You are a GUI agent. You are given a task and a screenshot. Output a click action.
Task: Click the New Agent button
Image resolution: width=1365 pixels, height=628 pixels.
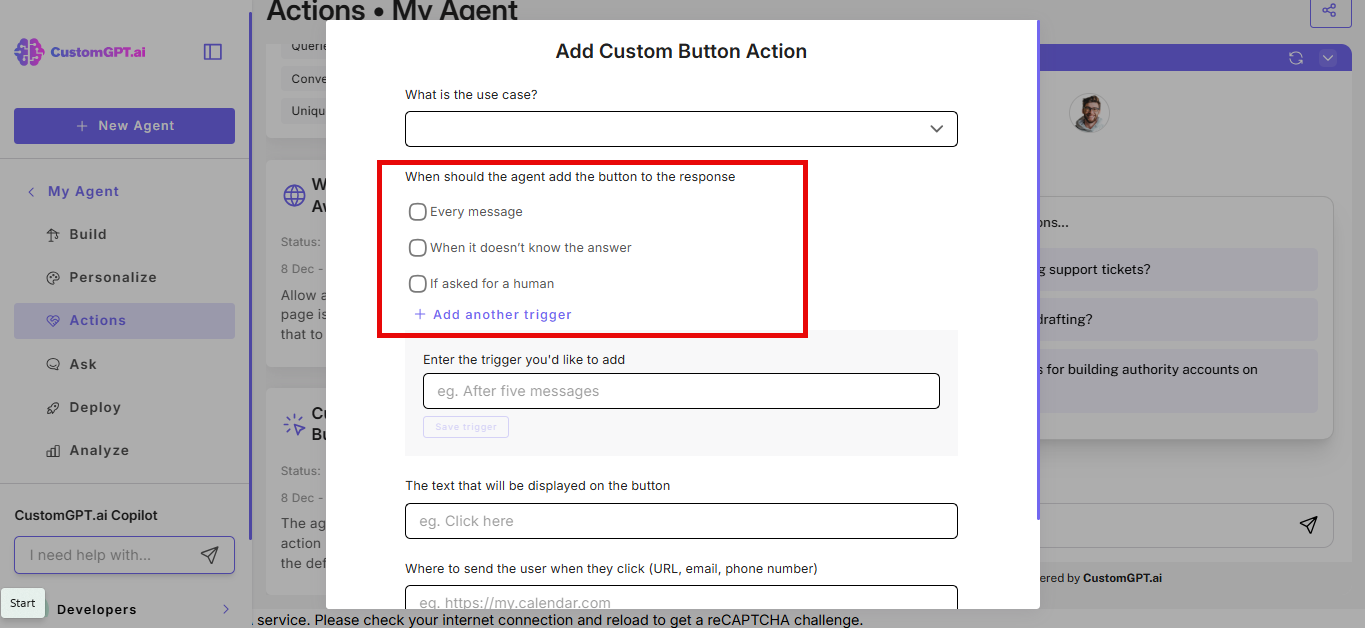(x=124, y=125)
